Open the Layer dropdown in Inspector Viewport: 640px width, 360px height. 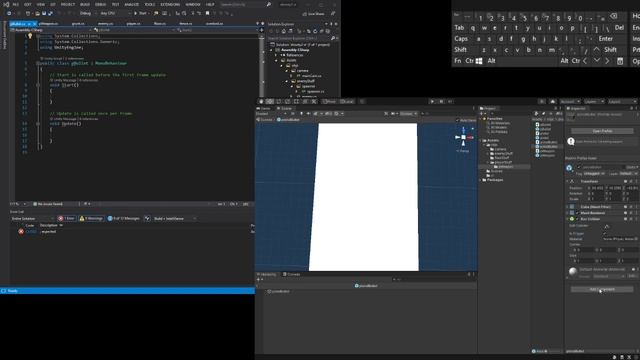[x=629, y=173]
